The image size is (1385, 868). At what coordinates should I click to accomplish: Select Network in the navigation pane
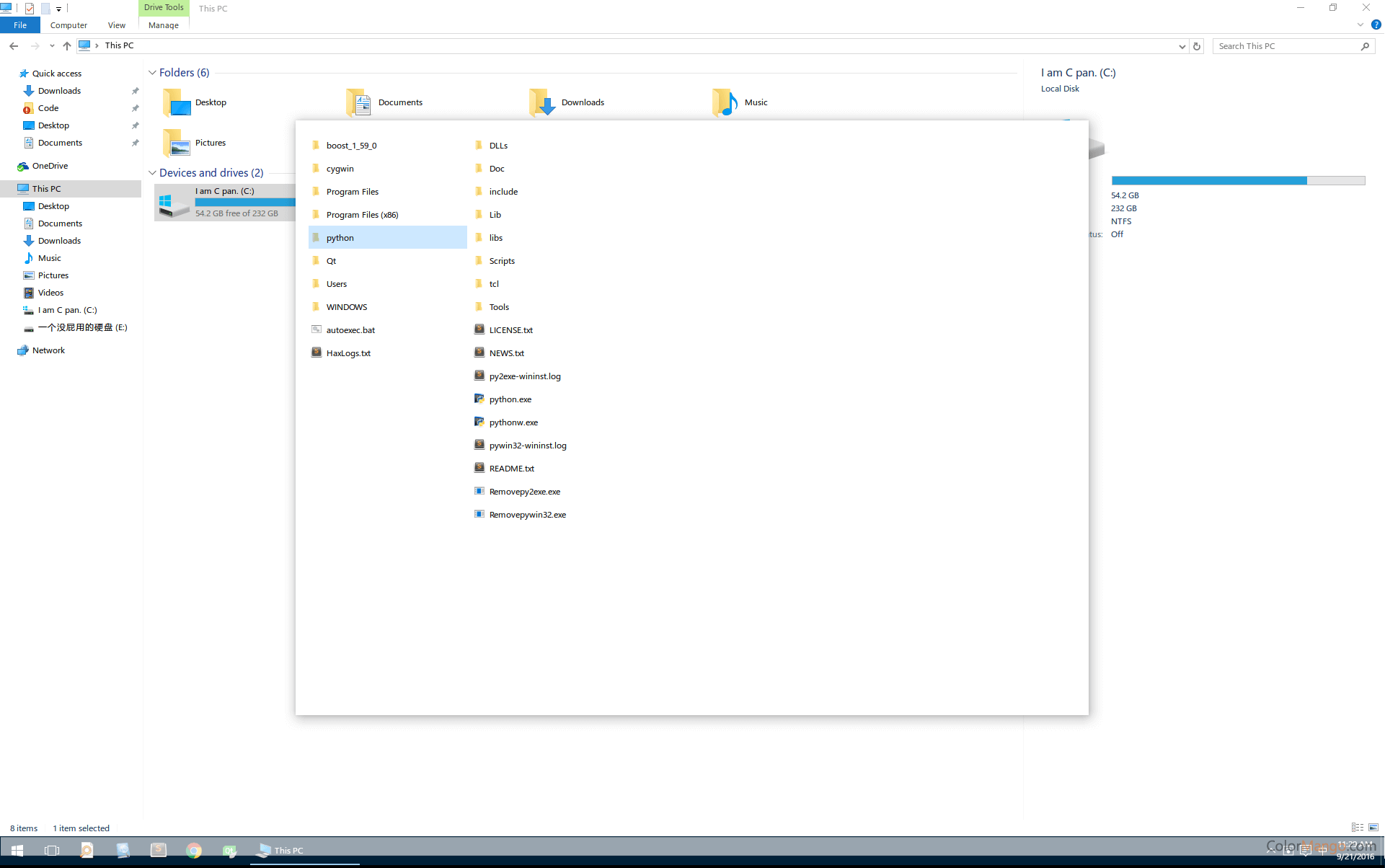(48, 350)
